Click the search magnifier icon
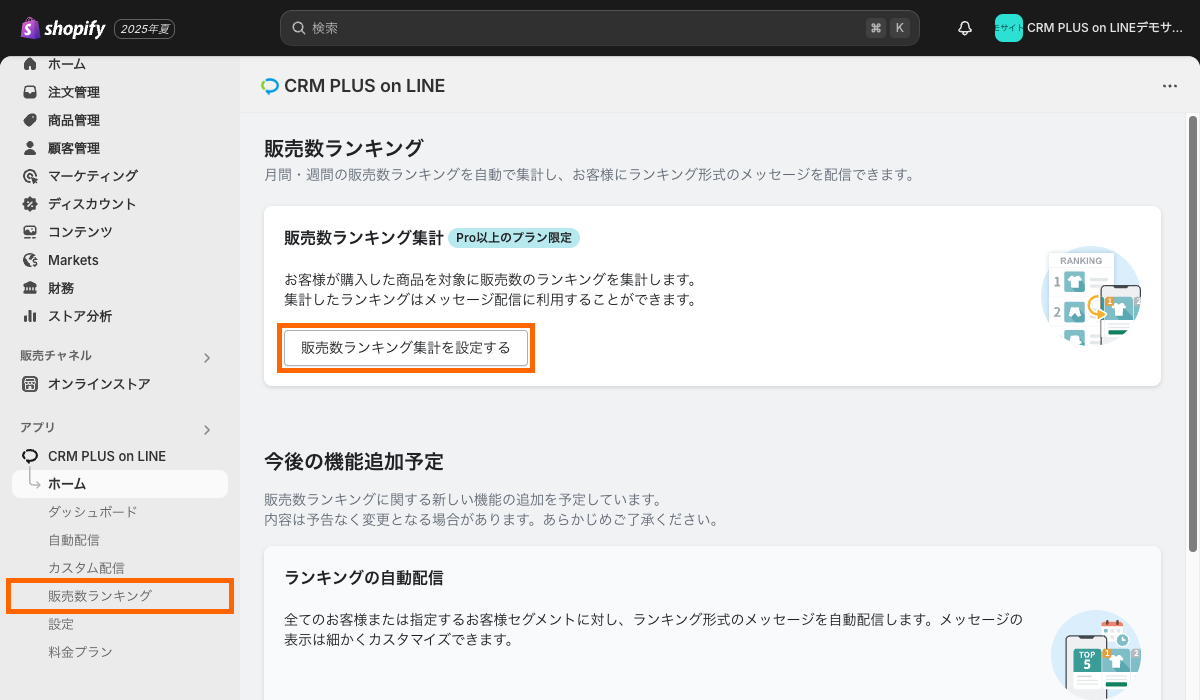The height and width of the screenshot is (700, 1200). (298, 28)
